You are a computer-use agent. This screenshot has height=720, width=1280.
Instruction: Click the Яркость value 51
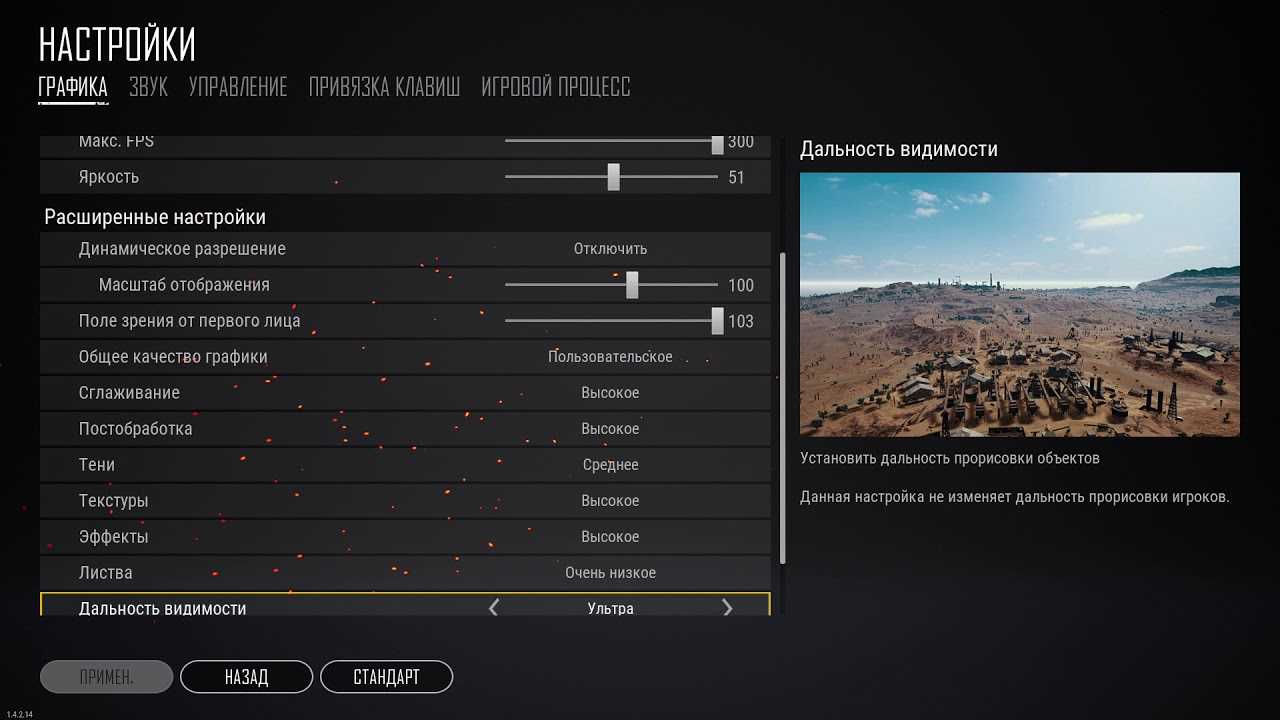pyautogui.click(x=736, y=178)
